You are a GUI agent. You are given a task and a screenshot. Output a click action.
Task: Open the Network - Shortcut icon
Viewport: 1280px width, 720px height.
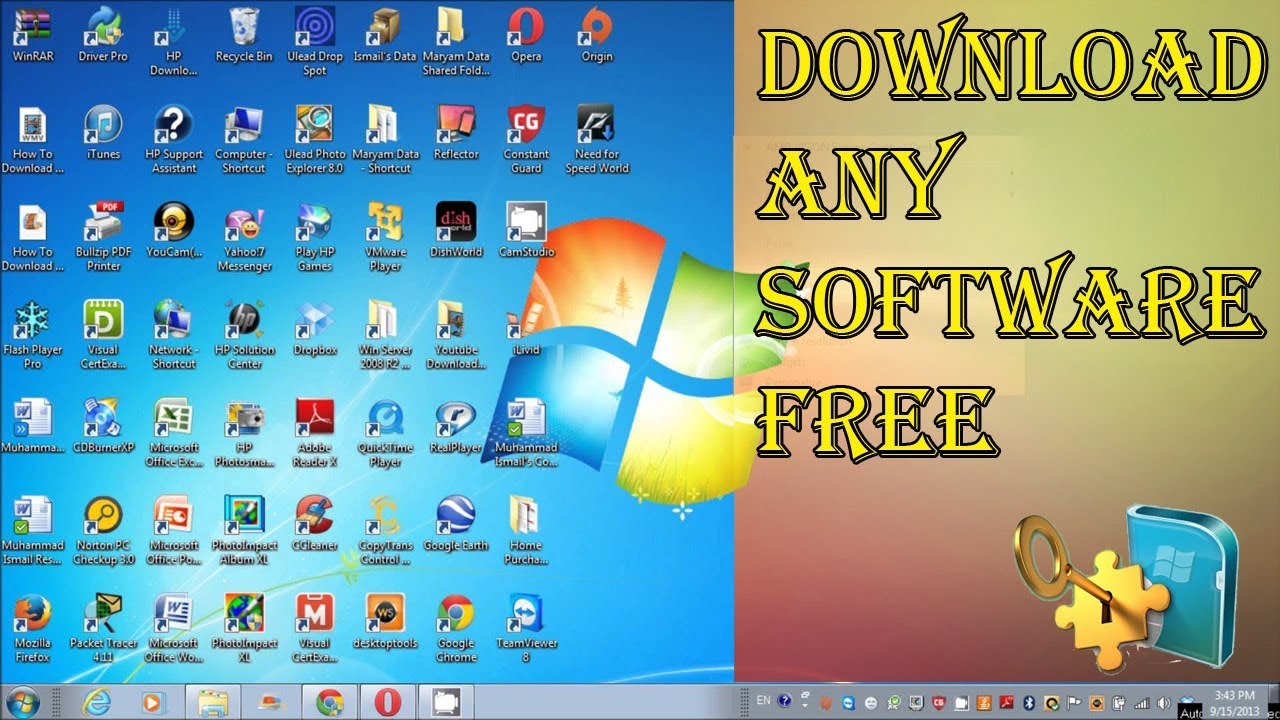pyautogui.click(x=174, y=336)
